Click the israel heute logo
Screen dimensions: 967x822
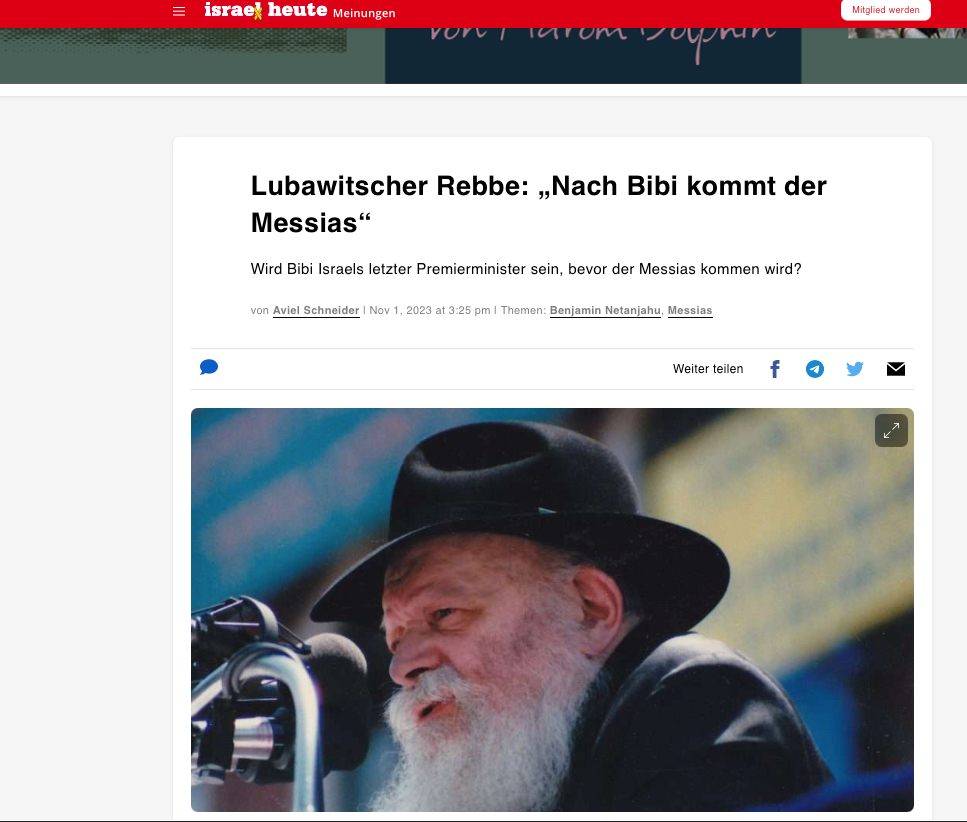pyautogui.click(x=265, y=10)
